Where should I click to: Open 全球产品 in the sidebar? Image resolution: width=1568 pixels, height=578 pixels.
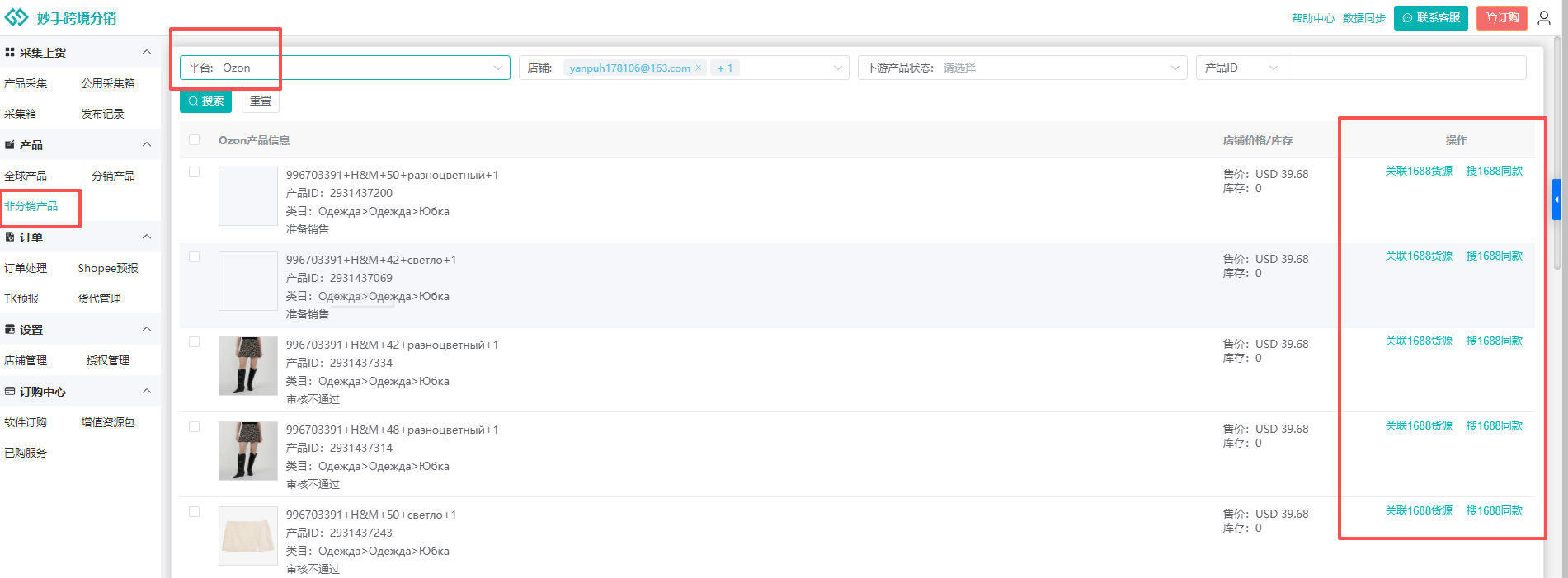click(x=26, y=176)
